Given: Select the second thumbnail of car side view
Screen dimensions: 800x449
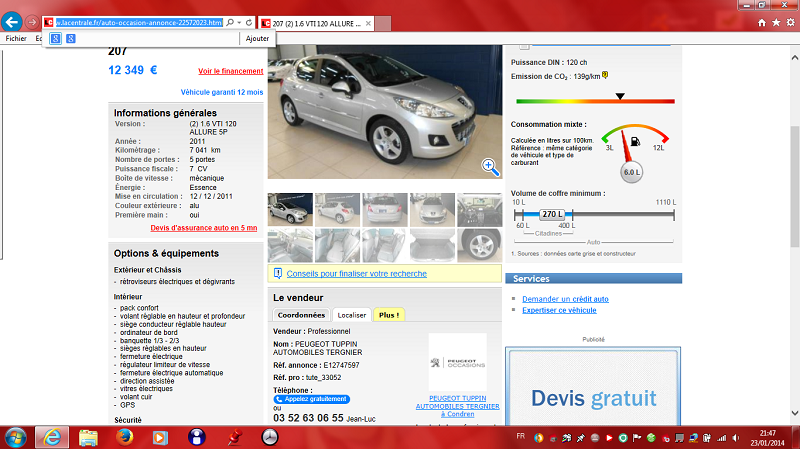Looking at the screenshot, I should [337, 209].
